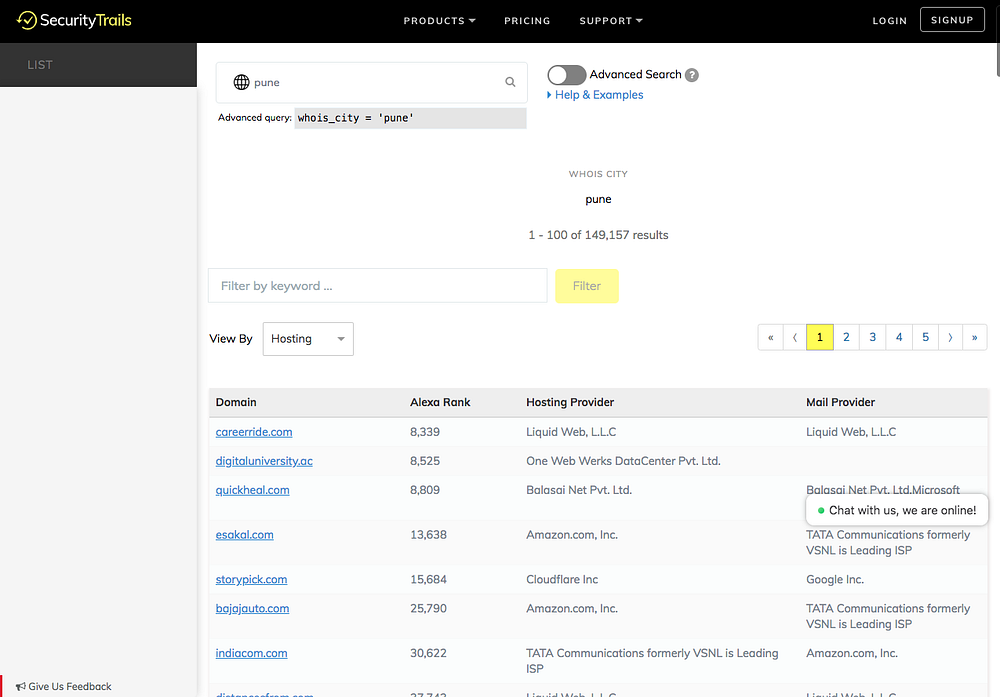1000x697 pixels.
Task: Click Alexa rank value 25,790
Action: 429,608
